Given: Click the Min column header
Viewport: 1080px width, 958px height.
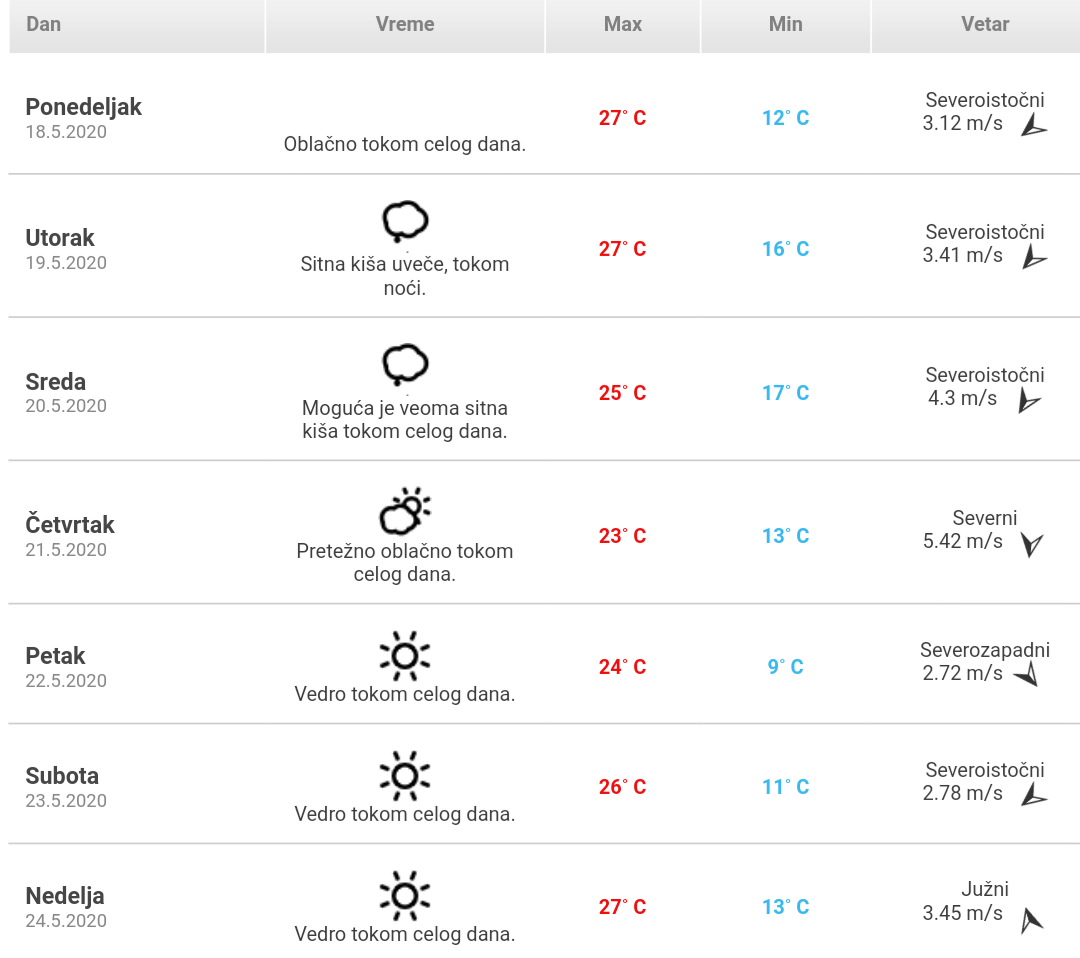Looking at the screenshot, I should (x=786, y=24).
